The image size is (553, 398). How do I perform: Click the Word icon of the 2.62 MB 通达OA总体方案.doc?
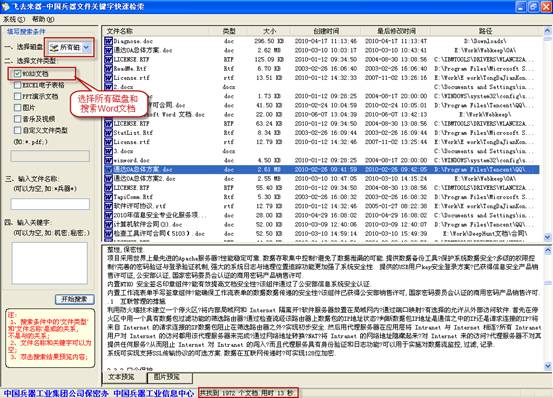pos(108,50)
